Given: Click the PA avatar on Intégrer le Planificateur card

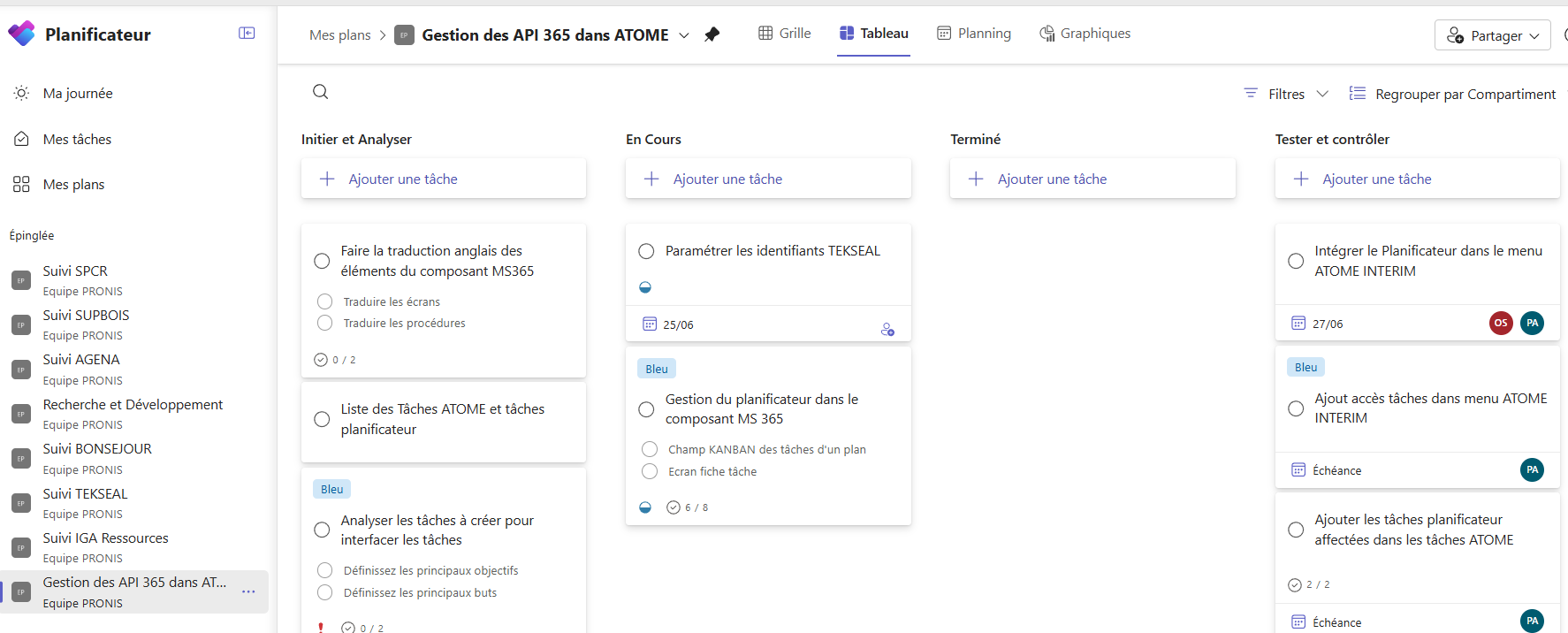Looking at the screenshot, I should pyautogui.click(x=1533, y=323).
